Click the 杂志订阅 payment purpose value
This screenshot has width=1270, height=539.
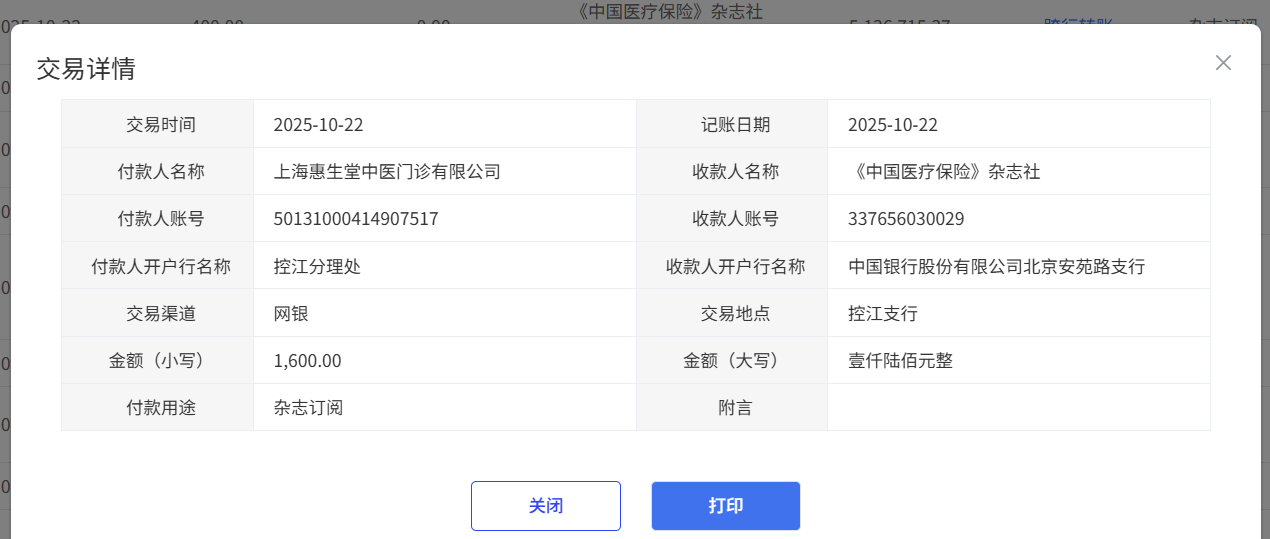pos(308,408)
